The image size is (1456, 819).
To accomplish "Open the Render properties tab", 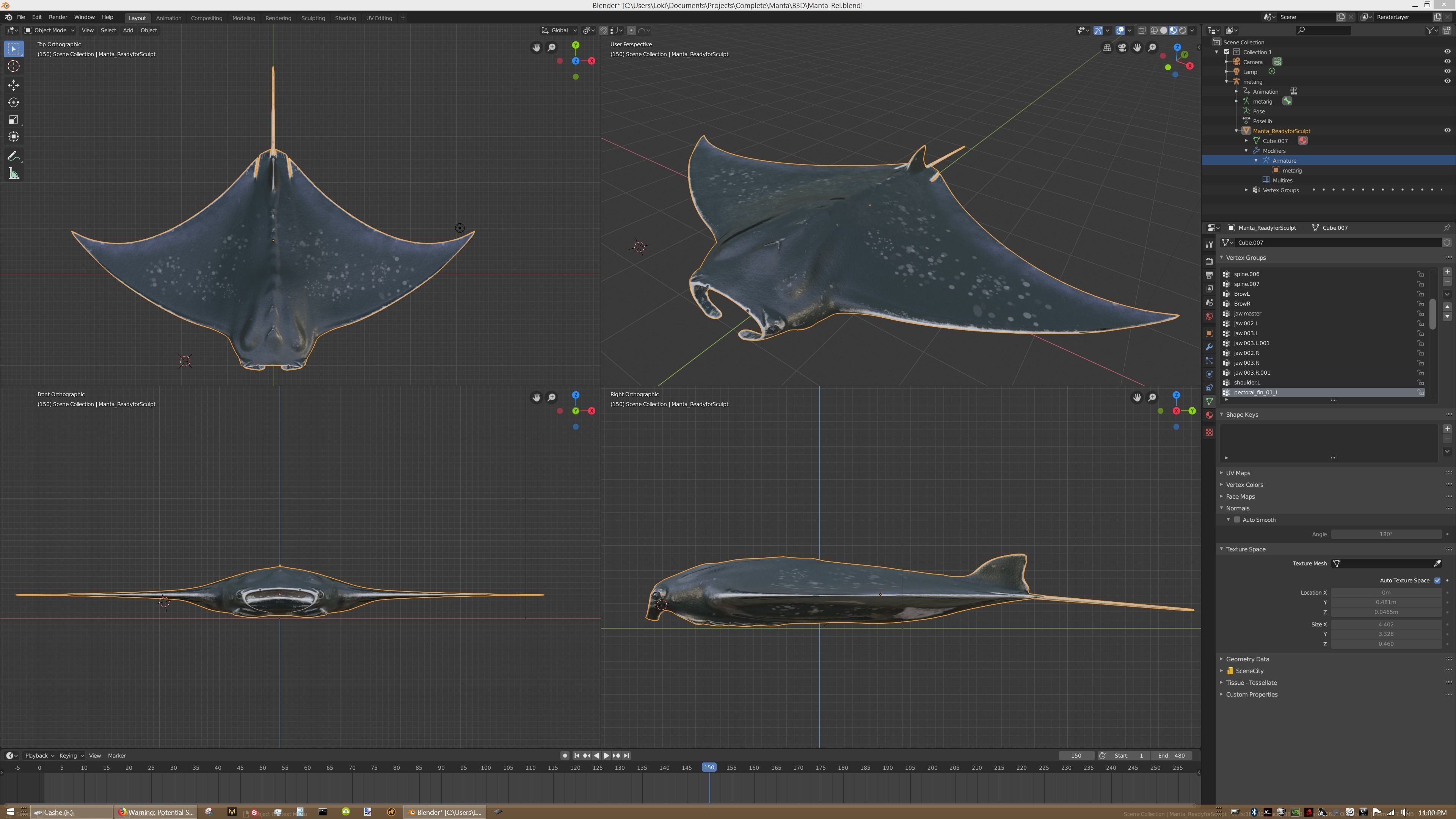I will [x=1209, y=261].
